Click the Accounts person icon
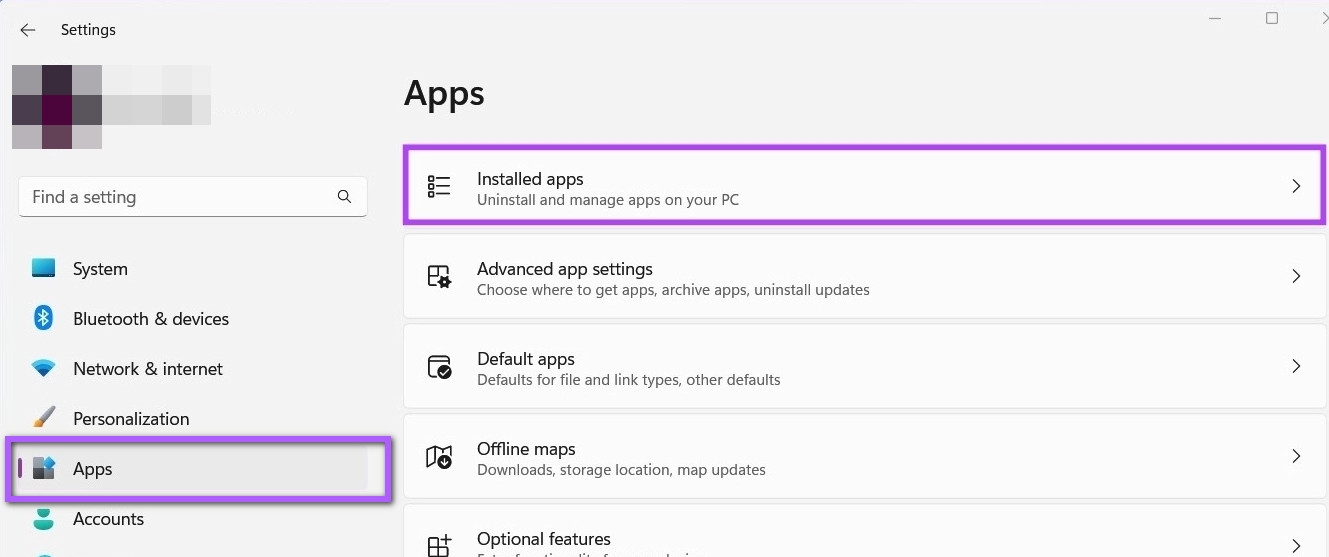Image resolution: width=1329 pixels, height=557 pixels. pyautogui.click(x=43, y=518)
